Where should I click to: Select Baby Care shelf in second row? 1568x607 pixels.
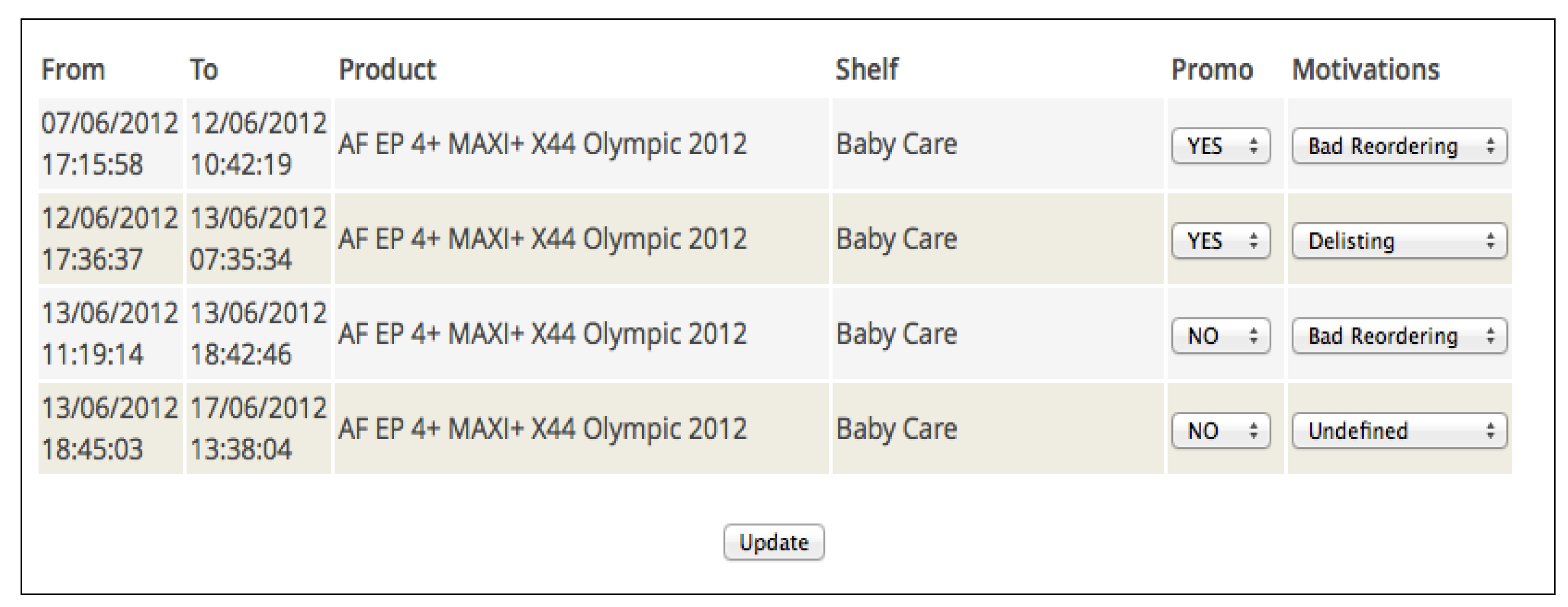tap(897, 239)
